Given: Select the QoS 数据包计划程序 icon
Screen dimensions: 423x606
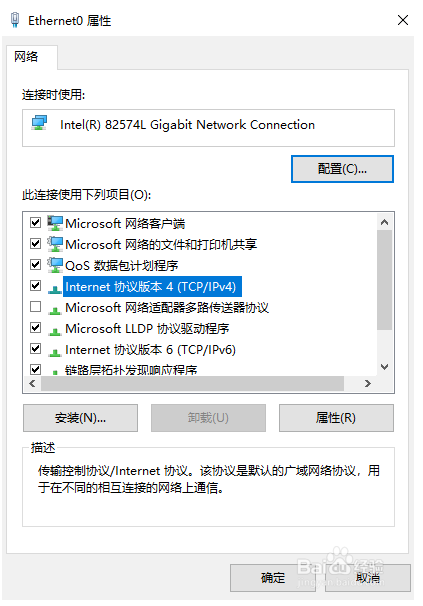Looking at the screenshot, I should (x=55, y=265).
